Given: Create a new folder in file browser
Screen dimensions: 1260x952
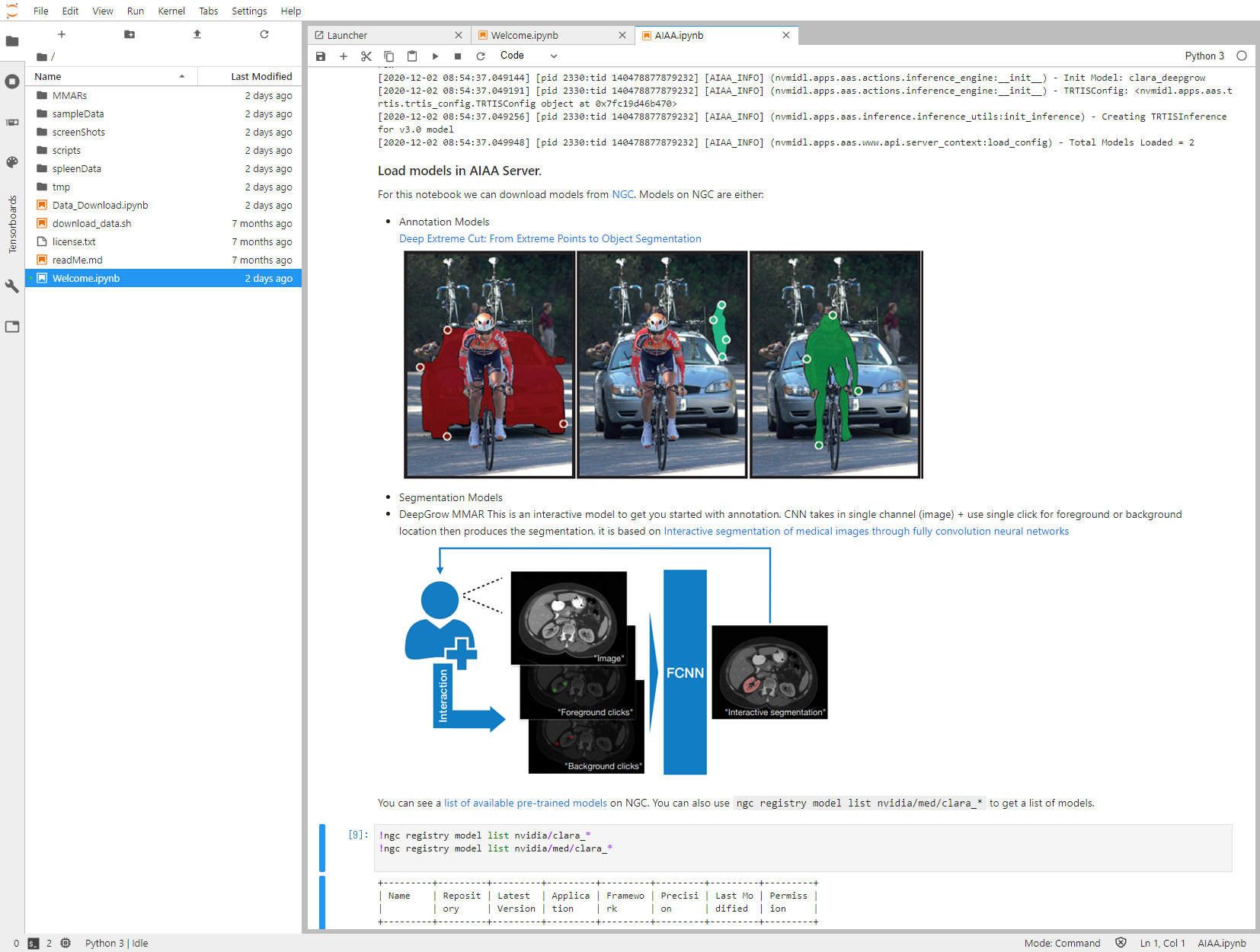Looking at the screenshot, I should [x=130, y=34].
